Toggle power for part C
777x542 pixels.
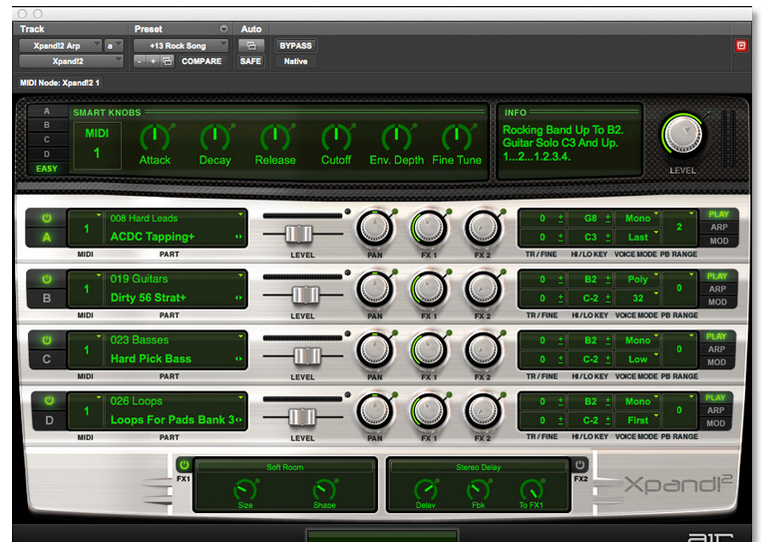click(47, 340)
